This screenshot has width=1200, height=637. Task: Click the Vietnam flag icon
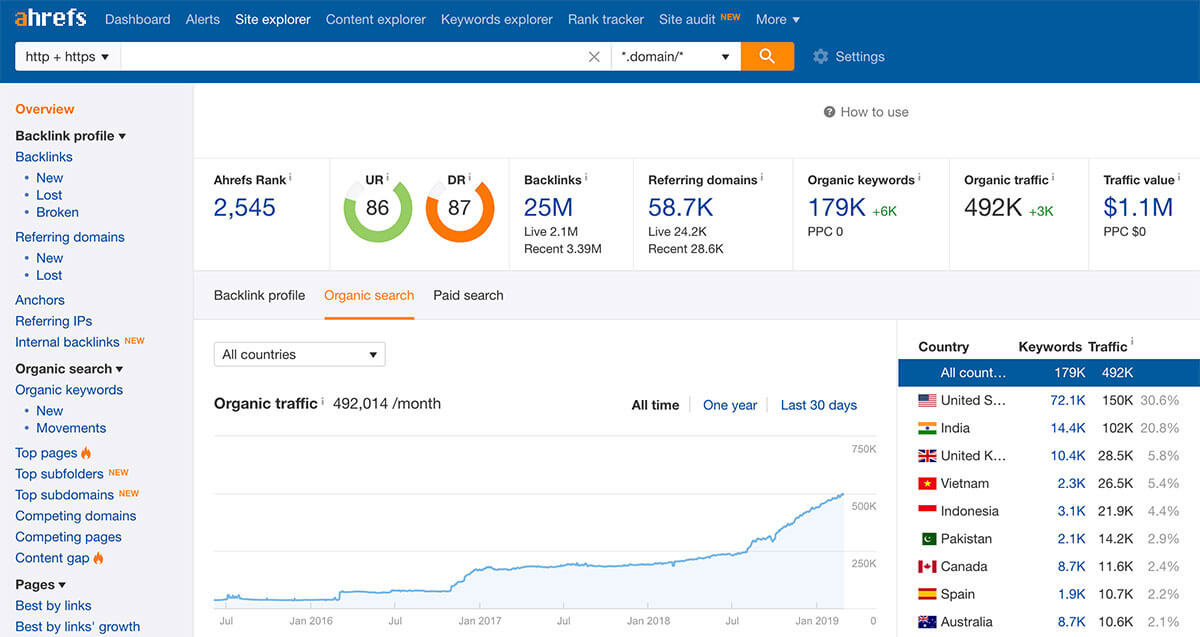click(x=925, y=483)
